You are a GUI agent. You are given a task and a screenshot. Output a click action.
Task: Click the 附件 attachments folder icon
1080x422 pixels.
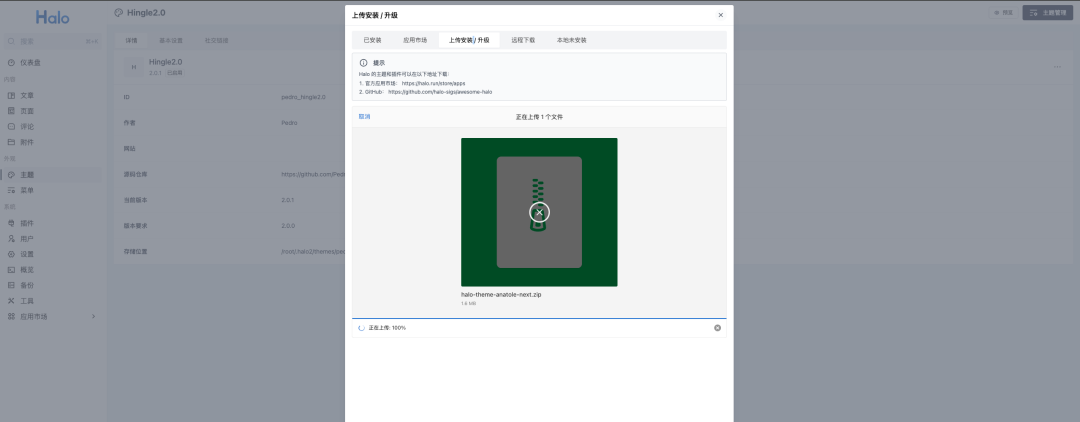tap(11, 143)
